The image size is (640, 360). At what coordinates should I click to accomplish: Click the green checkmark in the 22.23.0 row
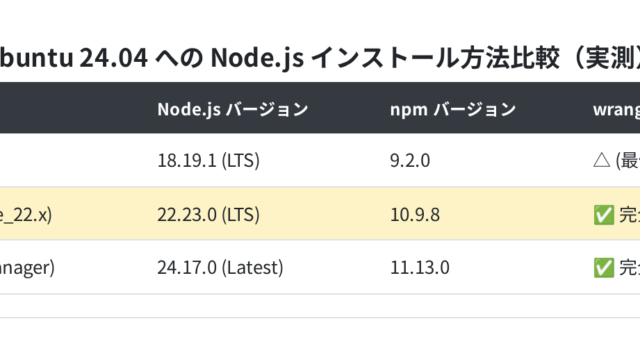tap(604, 215)
